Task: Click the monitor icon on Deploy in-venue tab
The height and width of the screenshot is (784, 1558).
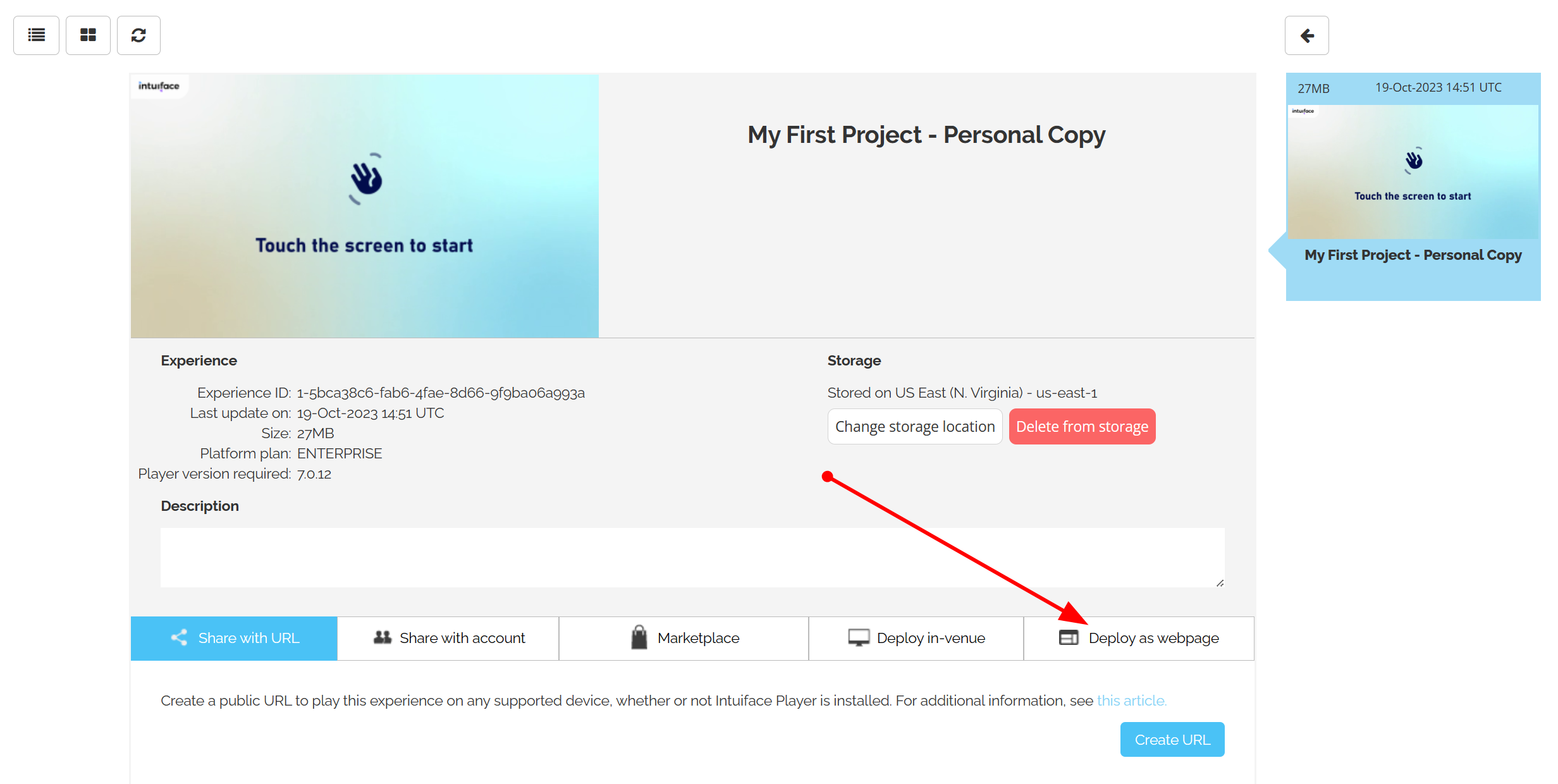Action: coord(858,637)
